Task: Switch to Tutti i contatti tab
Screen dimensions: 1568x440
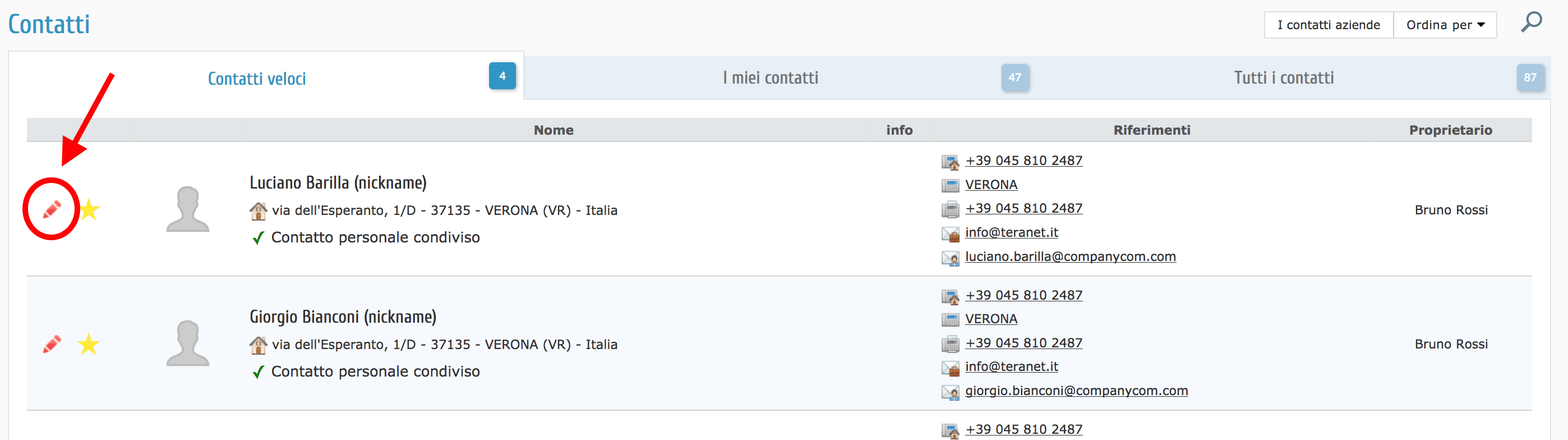Action: (x=1283, y=78)
